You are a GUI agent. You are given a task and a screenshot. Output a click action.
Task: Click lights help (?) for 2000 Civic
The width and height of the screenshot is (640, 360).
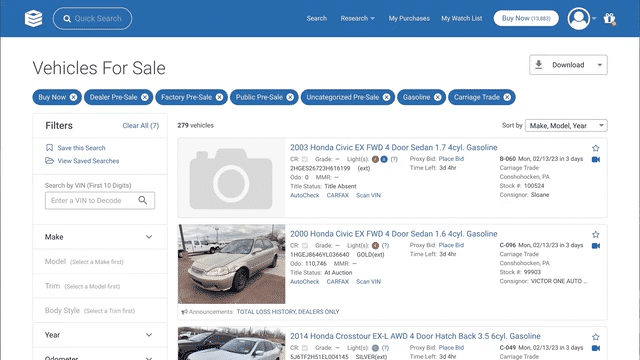pos(385,245)
